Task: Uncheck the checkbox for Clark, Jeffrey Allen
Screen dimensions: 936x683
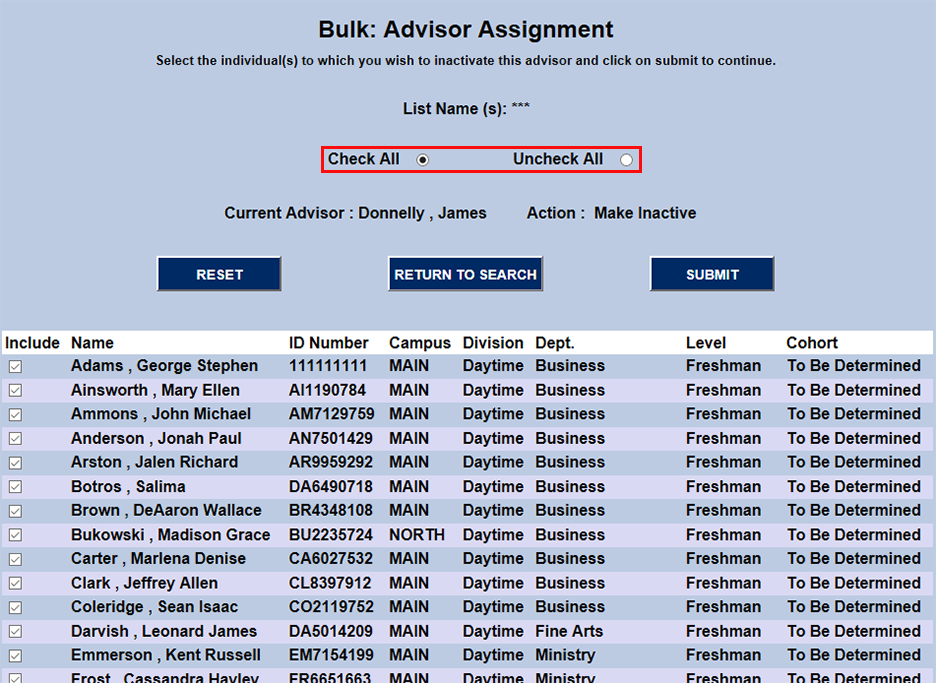Action: point(14,582)
